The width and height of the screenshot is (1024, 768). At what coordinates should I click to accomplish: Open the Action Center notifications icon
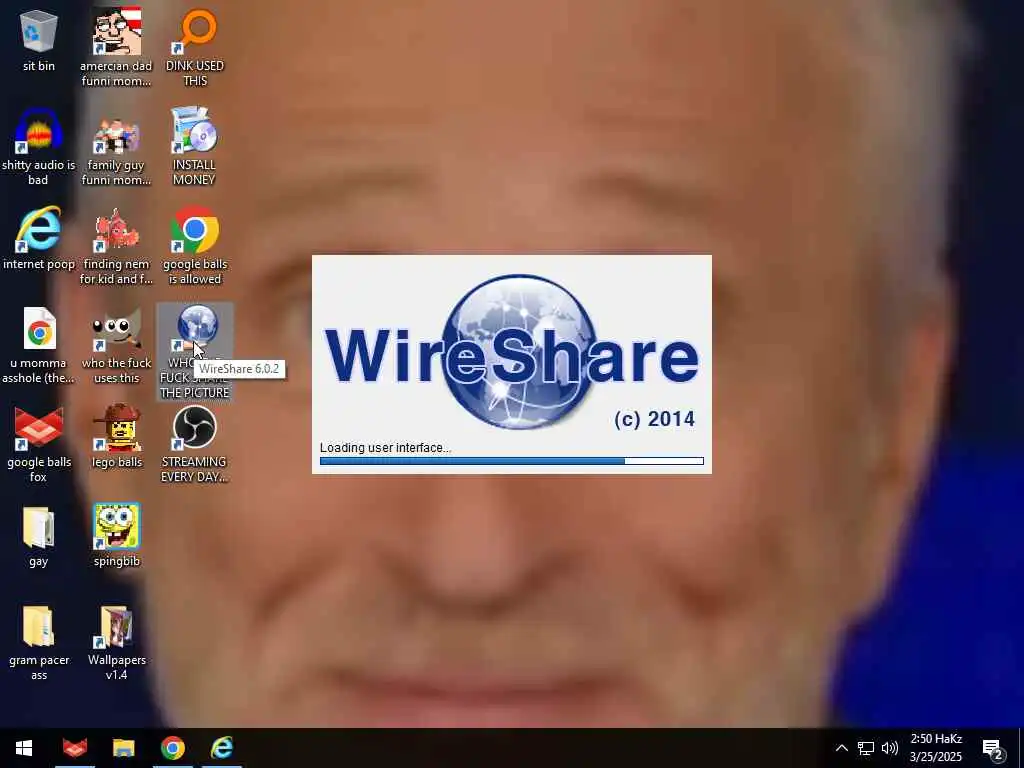coord(993,748)
